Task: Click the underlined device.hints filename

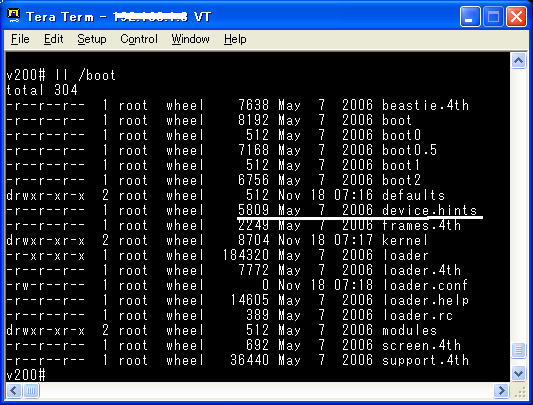Action: (429, 210)
